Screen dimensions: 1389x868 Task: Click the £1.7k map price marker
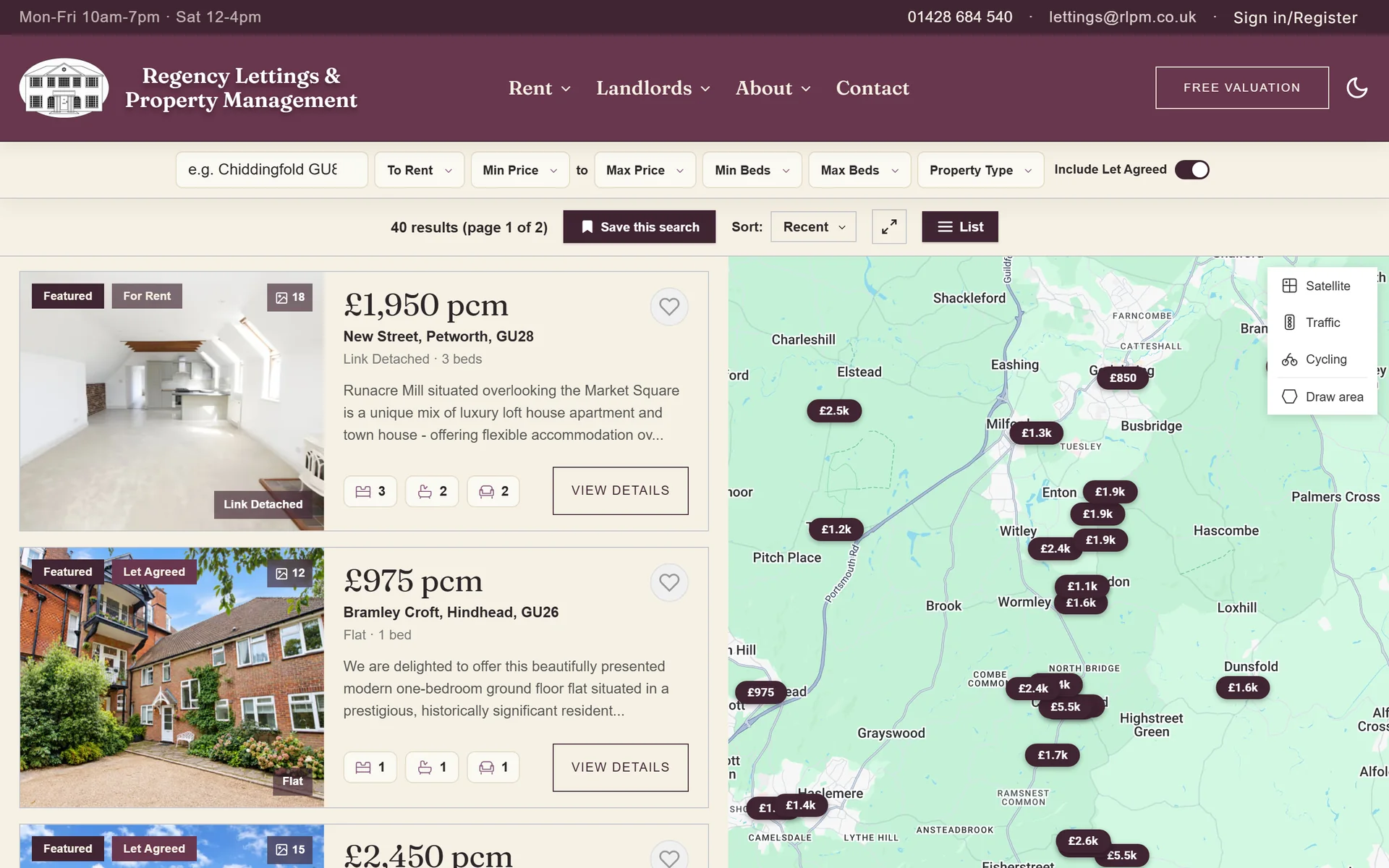pos(1053,755)
